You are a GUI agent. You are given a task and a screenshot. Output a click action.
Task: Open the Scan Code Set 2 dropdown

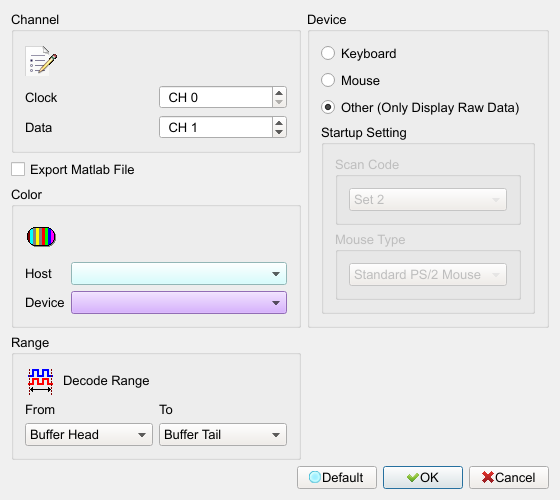click(428, 200)
